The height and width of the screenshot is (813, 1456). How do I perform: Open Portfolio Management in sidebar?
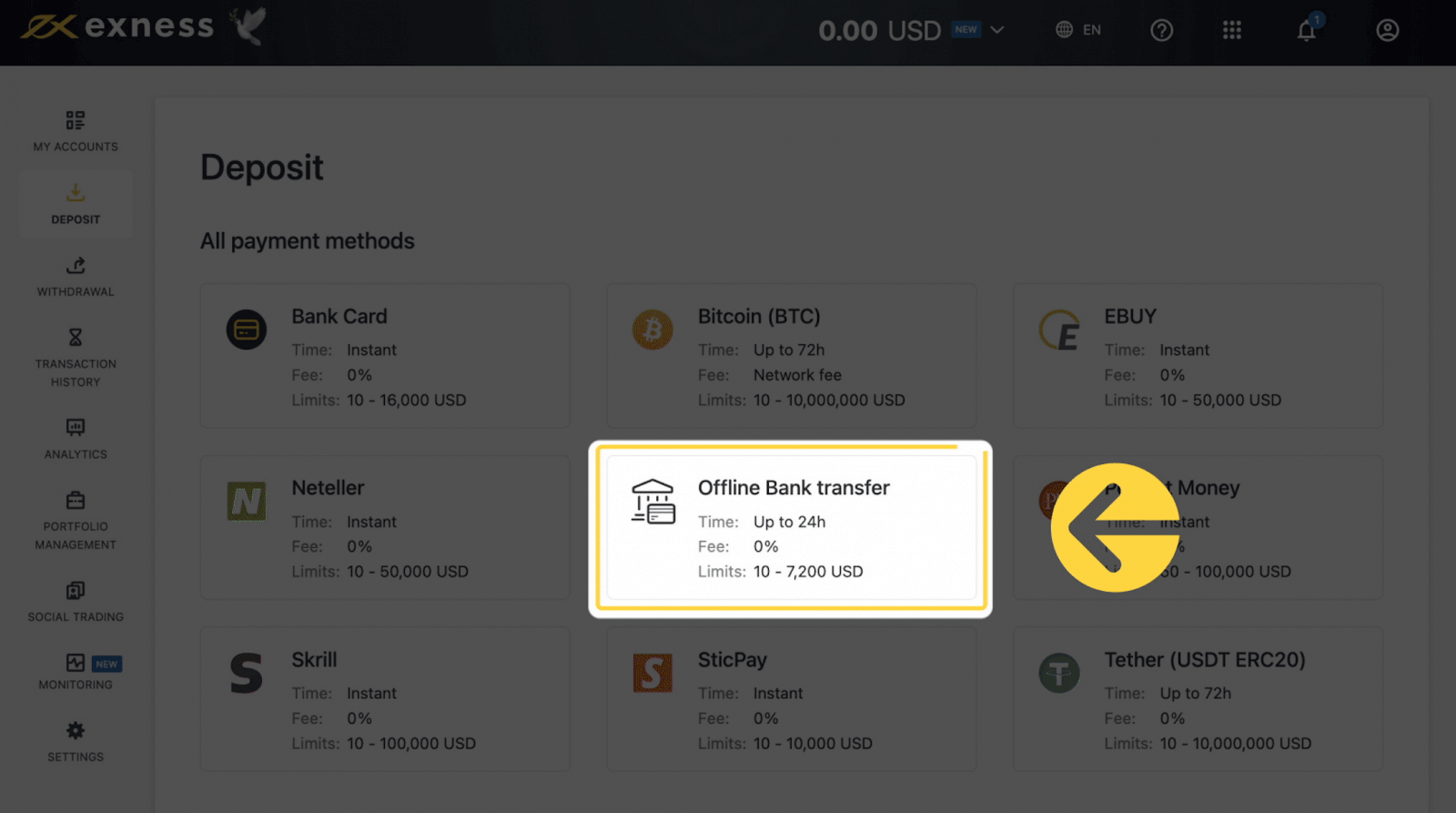tap(76, 521)
